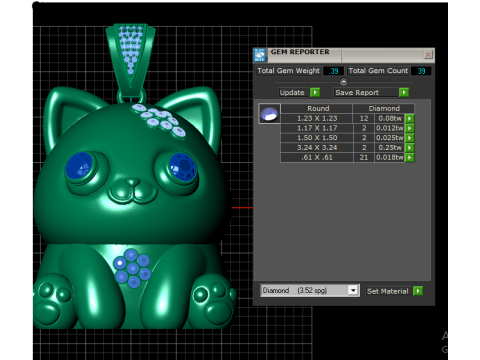The width and height of the screenshot is (480, 360).
Task: Click the collapse handle below totals
Action: coord(343,82)
